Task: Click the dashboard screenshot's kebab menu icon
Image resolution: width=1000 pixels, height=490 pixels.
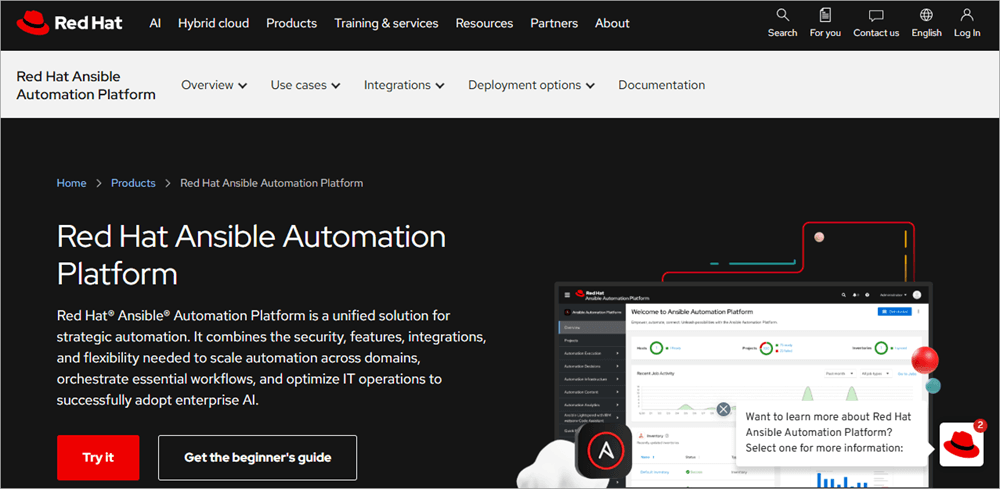Action: click(x=918, y=311)
